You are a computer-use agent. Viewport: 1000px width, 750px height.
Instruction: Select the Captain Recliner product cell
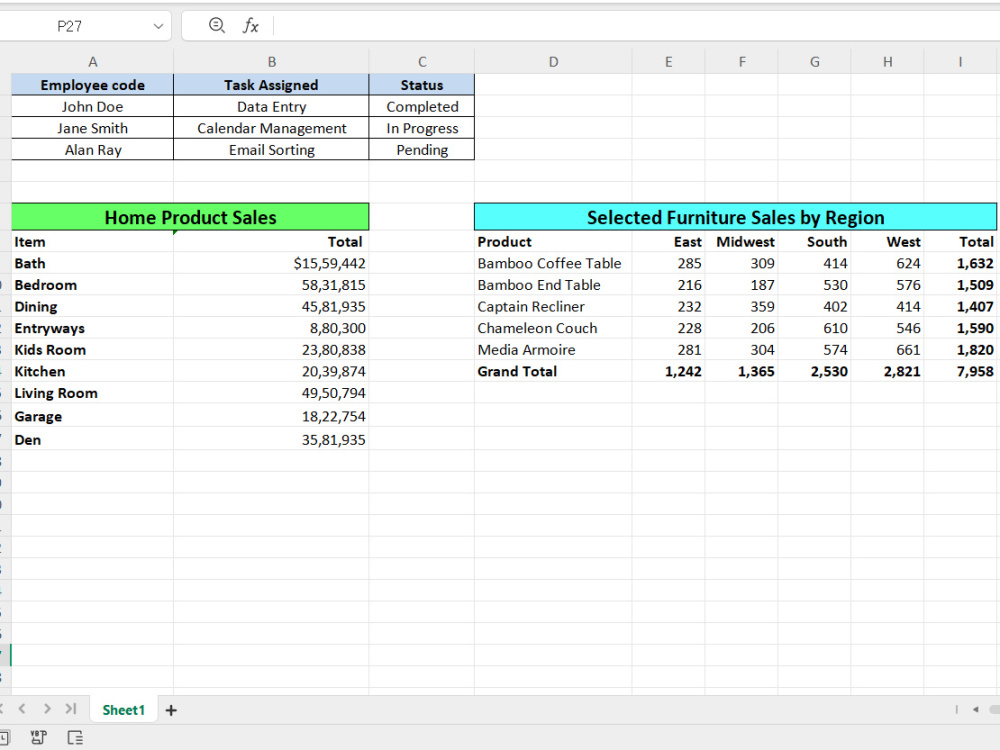[x=553, y=307]
